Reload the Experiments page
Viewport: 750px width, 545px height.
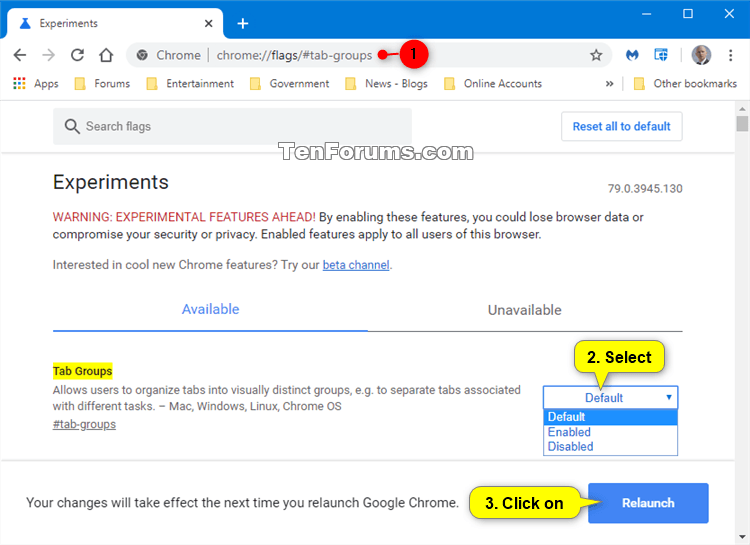[77, 55]
